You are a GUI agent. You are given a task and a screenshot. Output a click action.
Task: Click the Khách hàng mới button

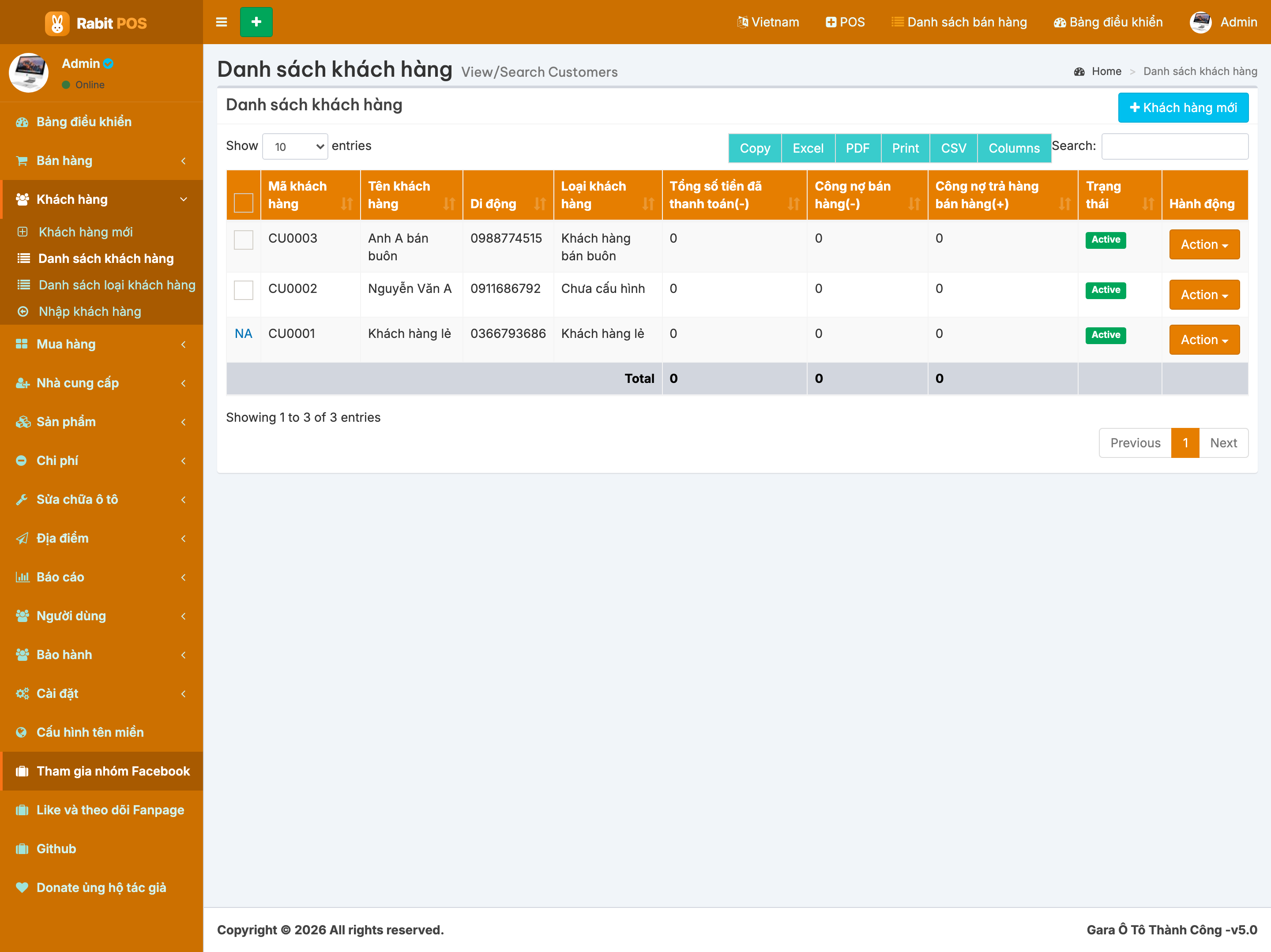coord(1183,108)
